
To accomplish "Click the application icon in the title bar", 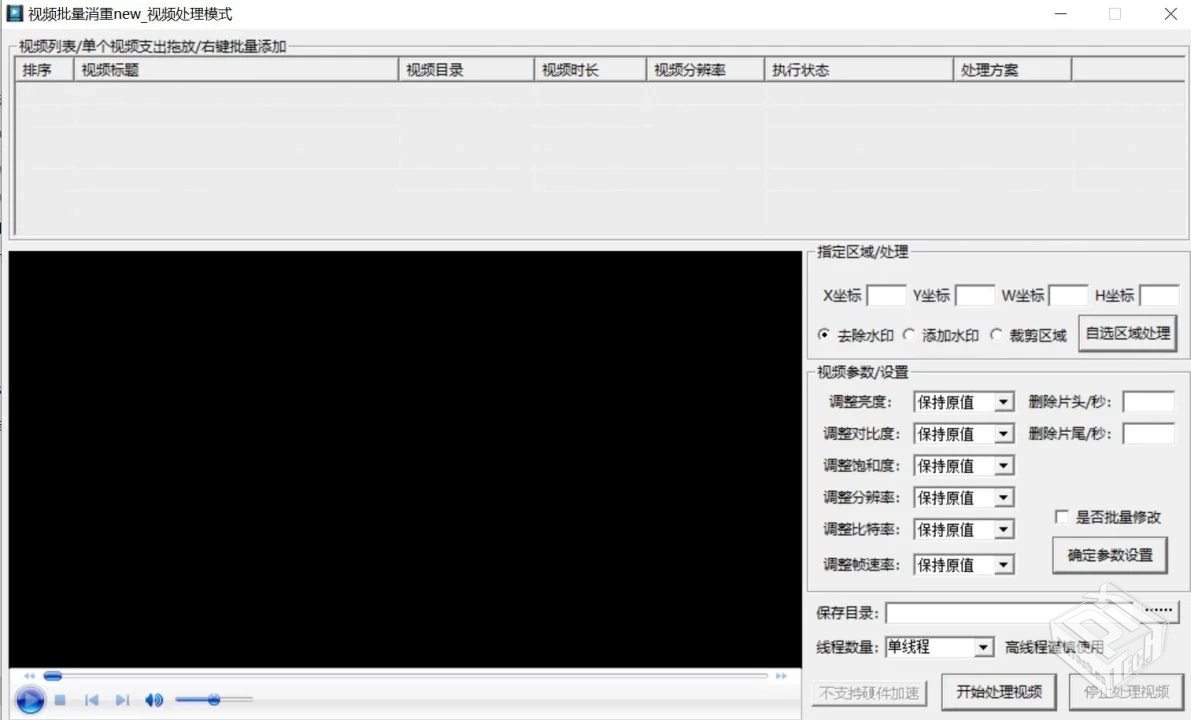I will pos(14,13).
